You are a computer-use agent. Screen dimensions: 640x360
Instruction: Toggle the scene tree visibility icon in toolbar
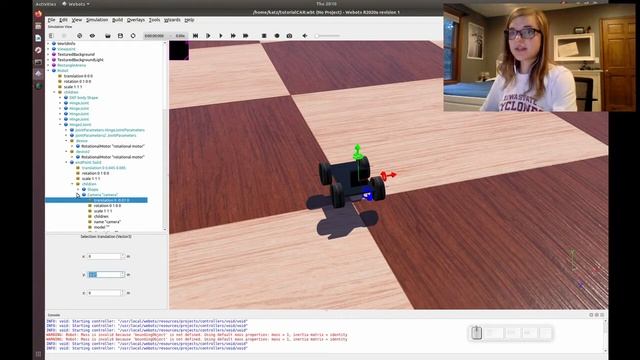[x=51, y=36]
